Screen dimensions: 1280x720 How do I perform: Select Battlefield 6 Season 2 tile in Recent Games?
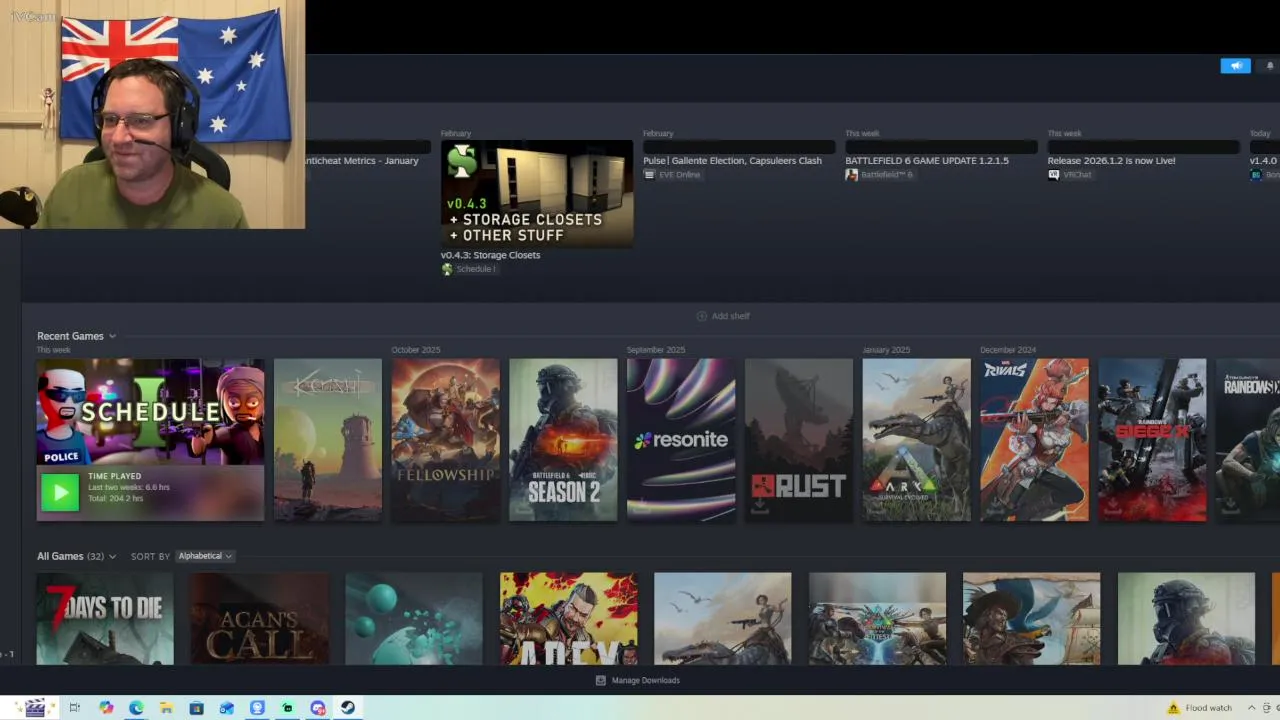[563, 440]
